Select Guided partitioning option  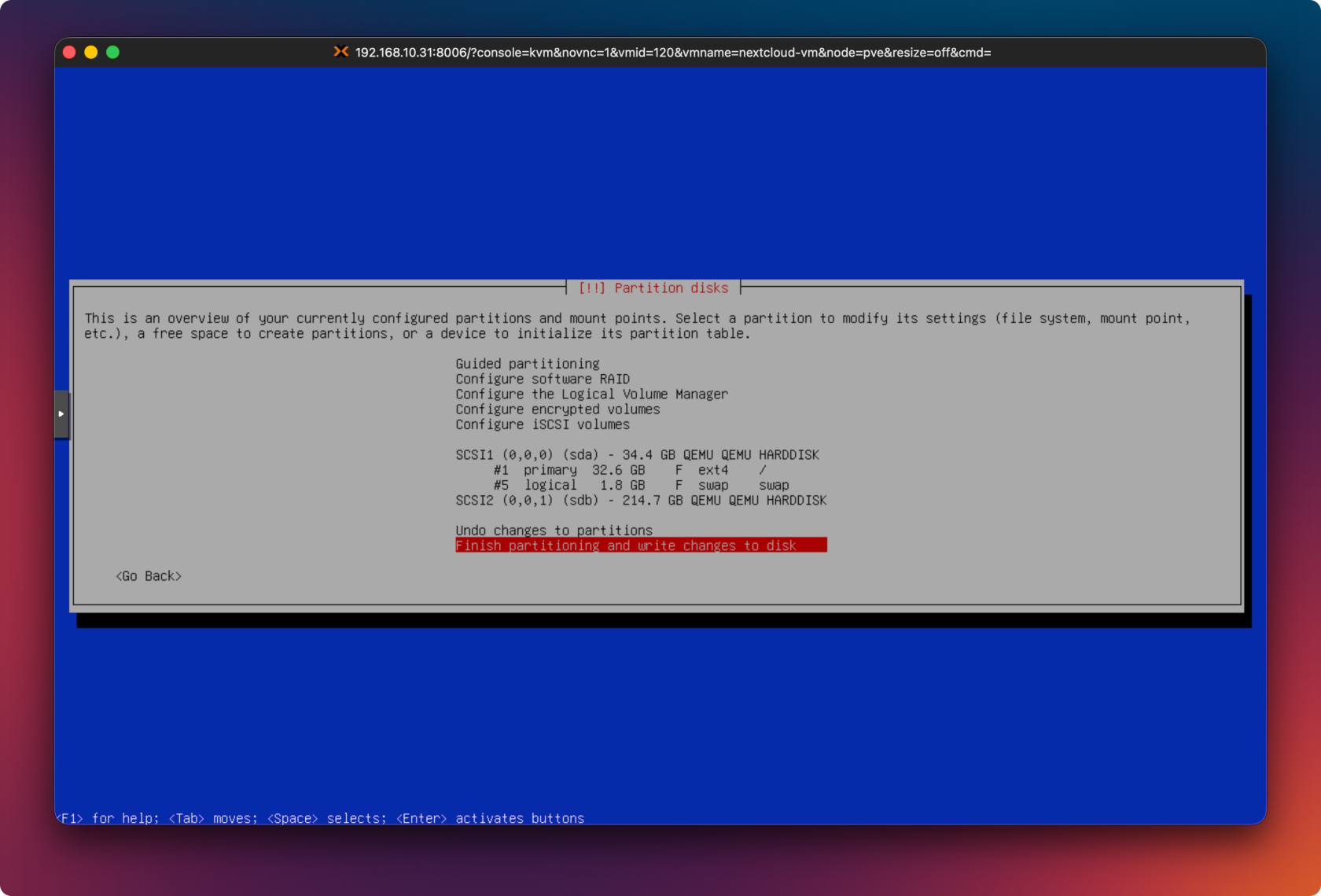point(527,364)
